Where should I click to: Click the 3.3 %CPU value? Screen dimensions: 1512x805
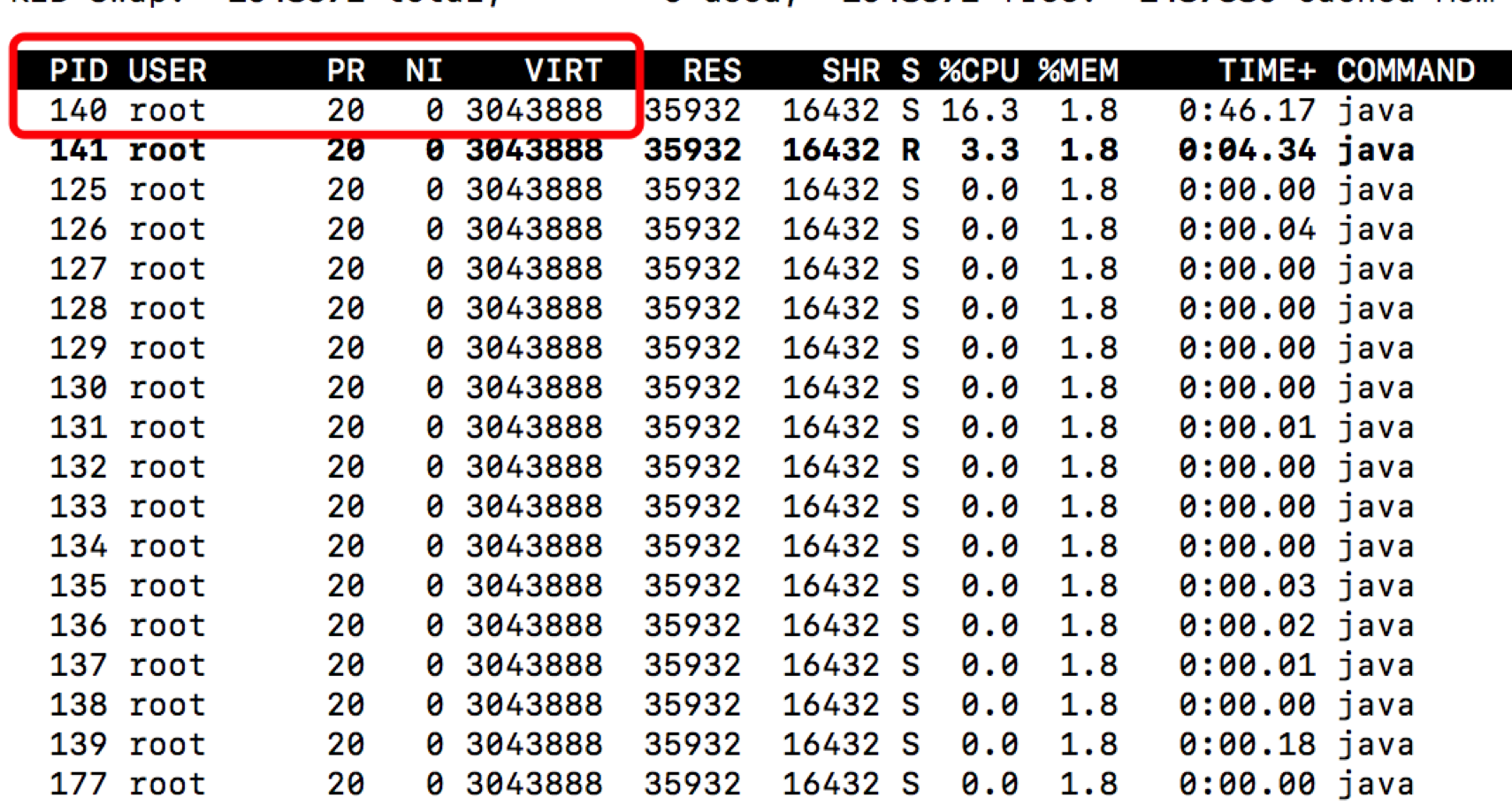pos(989,150)
